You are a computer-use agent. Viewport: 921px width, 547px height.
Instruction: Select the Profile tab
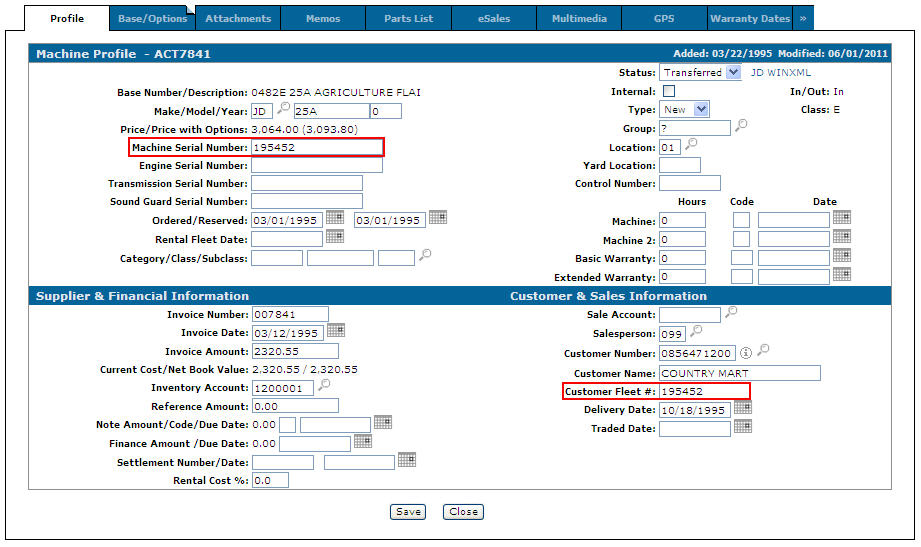(x=67, y=18)
